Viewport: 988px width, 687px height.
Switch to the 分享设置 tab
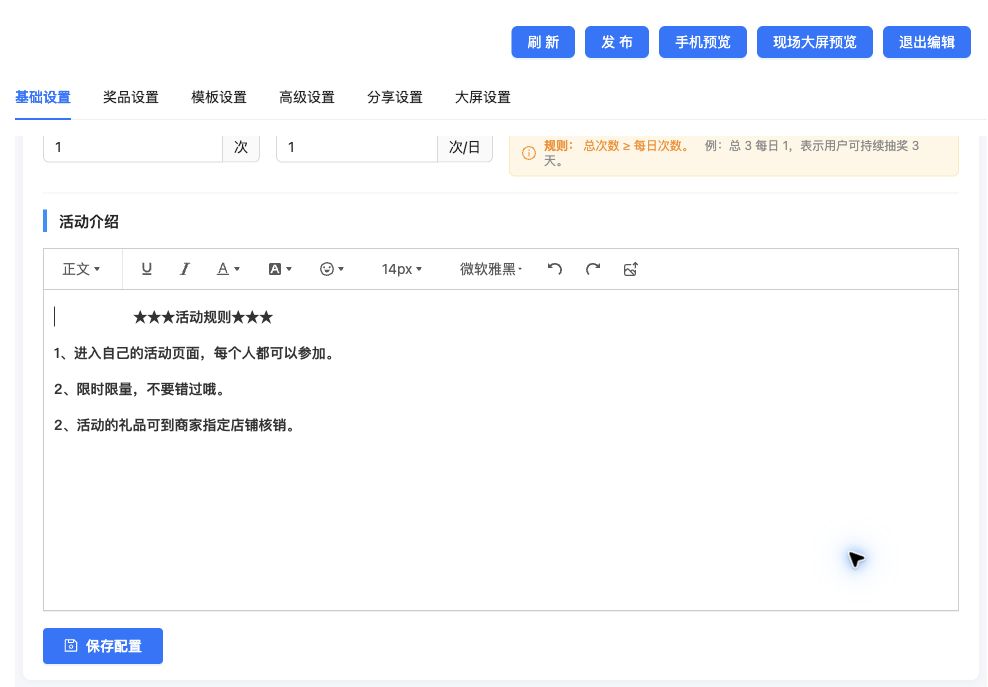tap(395, 97)
